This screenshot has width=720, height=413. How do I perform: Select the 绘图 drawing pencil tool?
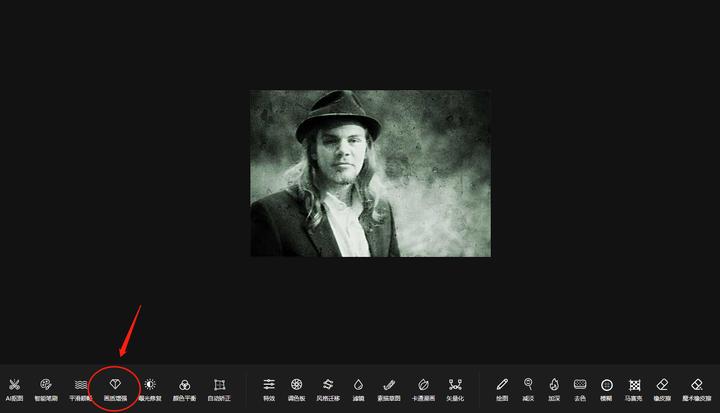(502, 385)
